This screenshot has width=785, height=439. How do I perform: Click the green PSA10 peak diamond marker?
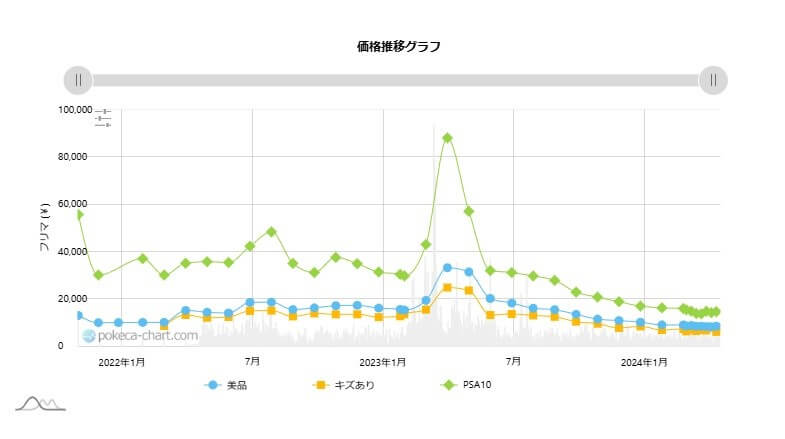[447, 138]
